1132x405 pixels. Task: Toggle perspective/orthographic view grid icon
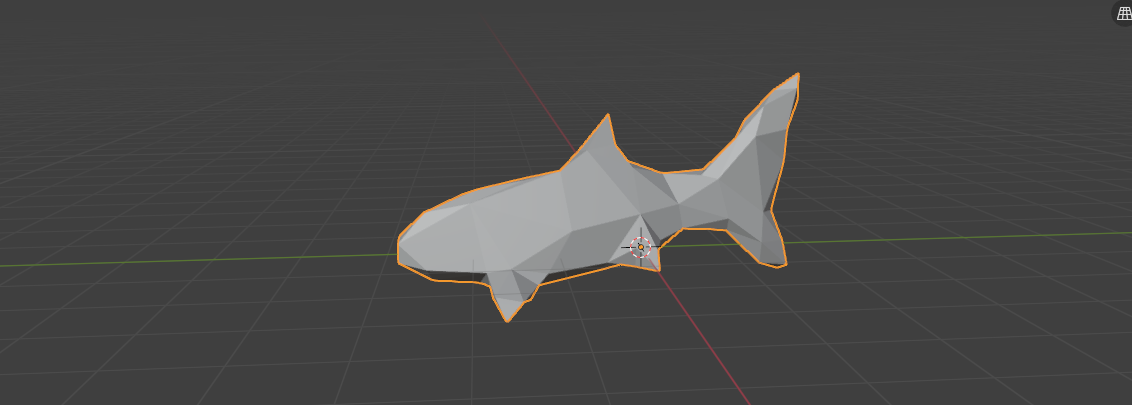tap(1123, 14)
